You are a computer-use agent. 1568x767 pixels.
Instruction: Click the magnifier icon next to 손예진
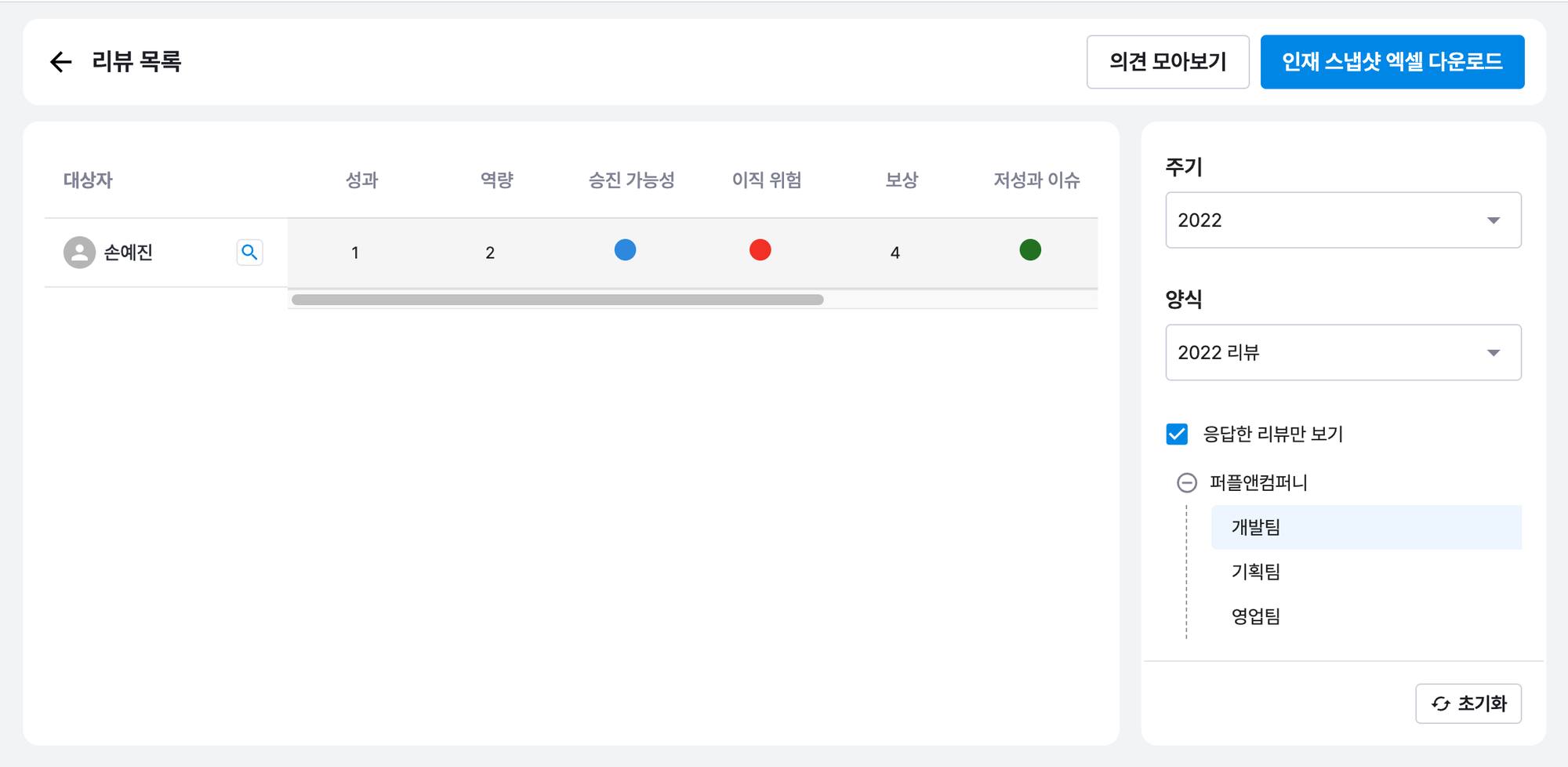249,253
